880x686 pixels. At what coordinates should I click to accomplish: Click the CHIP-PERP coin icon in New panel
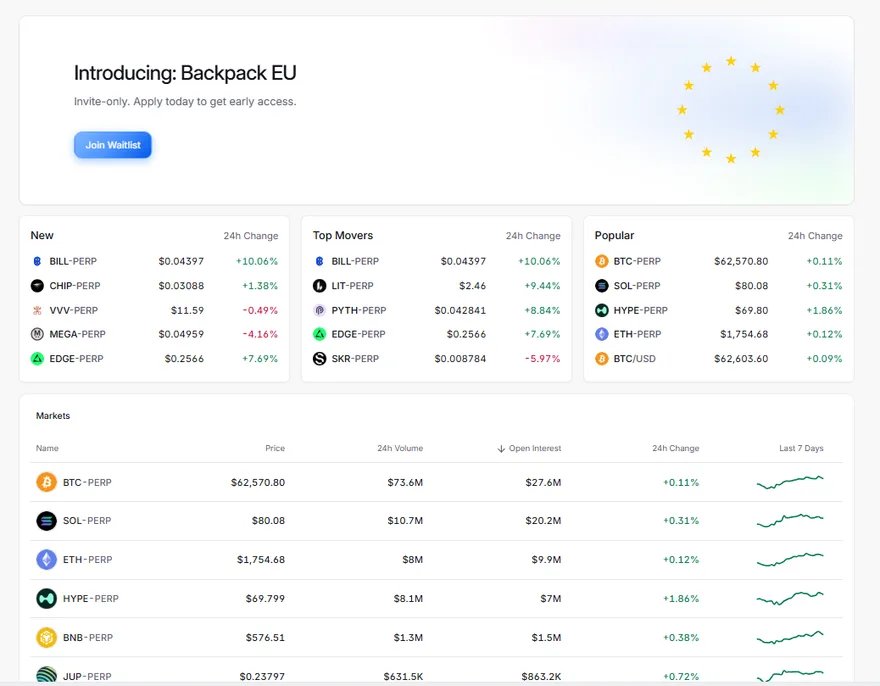click(x=37, y=286)
